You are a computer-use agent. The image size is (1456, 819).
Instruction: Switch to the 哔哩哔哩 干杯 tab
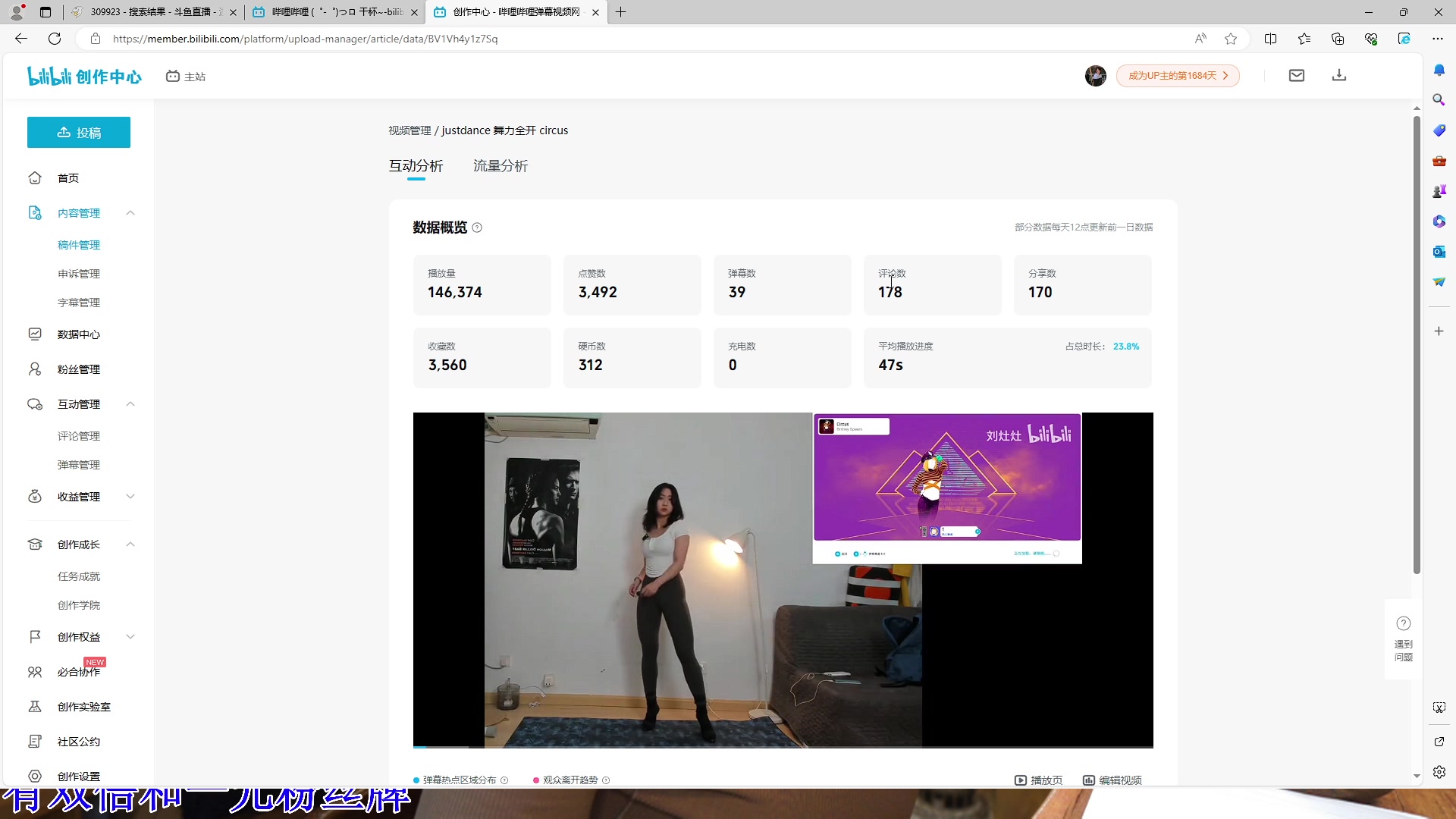(x=334, y=12)
